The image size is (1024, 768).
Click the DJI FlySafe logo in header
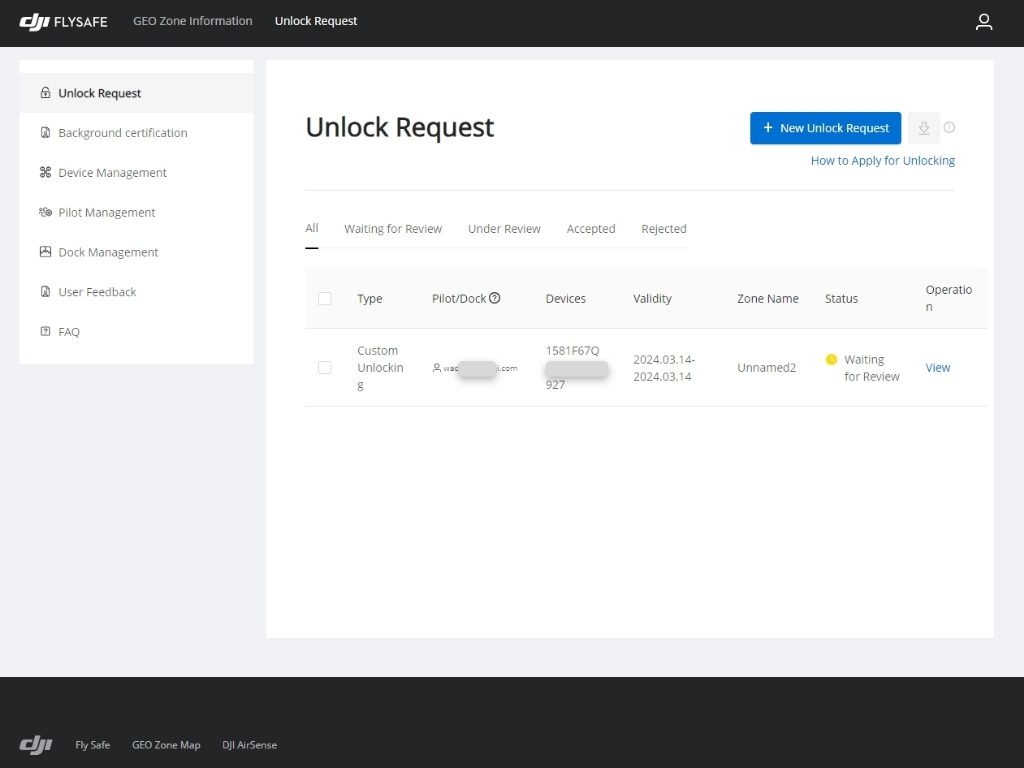[x=63, y=21]
